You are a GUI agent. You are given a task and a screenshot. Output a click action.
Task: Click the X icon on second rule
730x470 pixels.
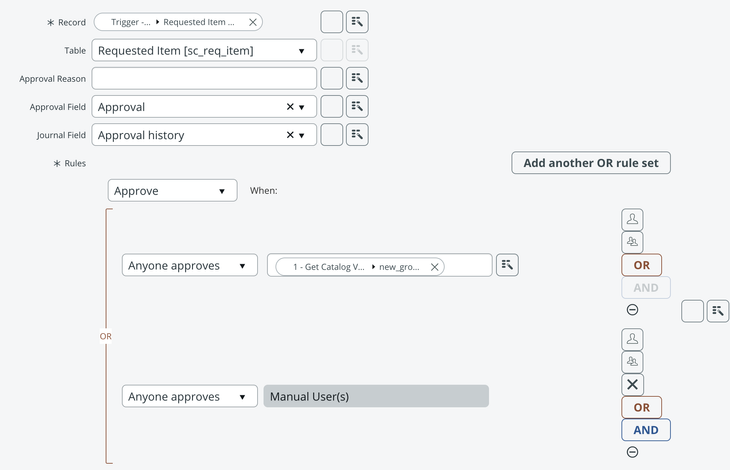click(632, 385)
